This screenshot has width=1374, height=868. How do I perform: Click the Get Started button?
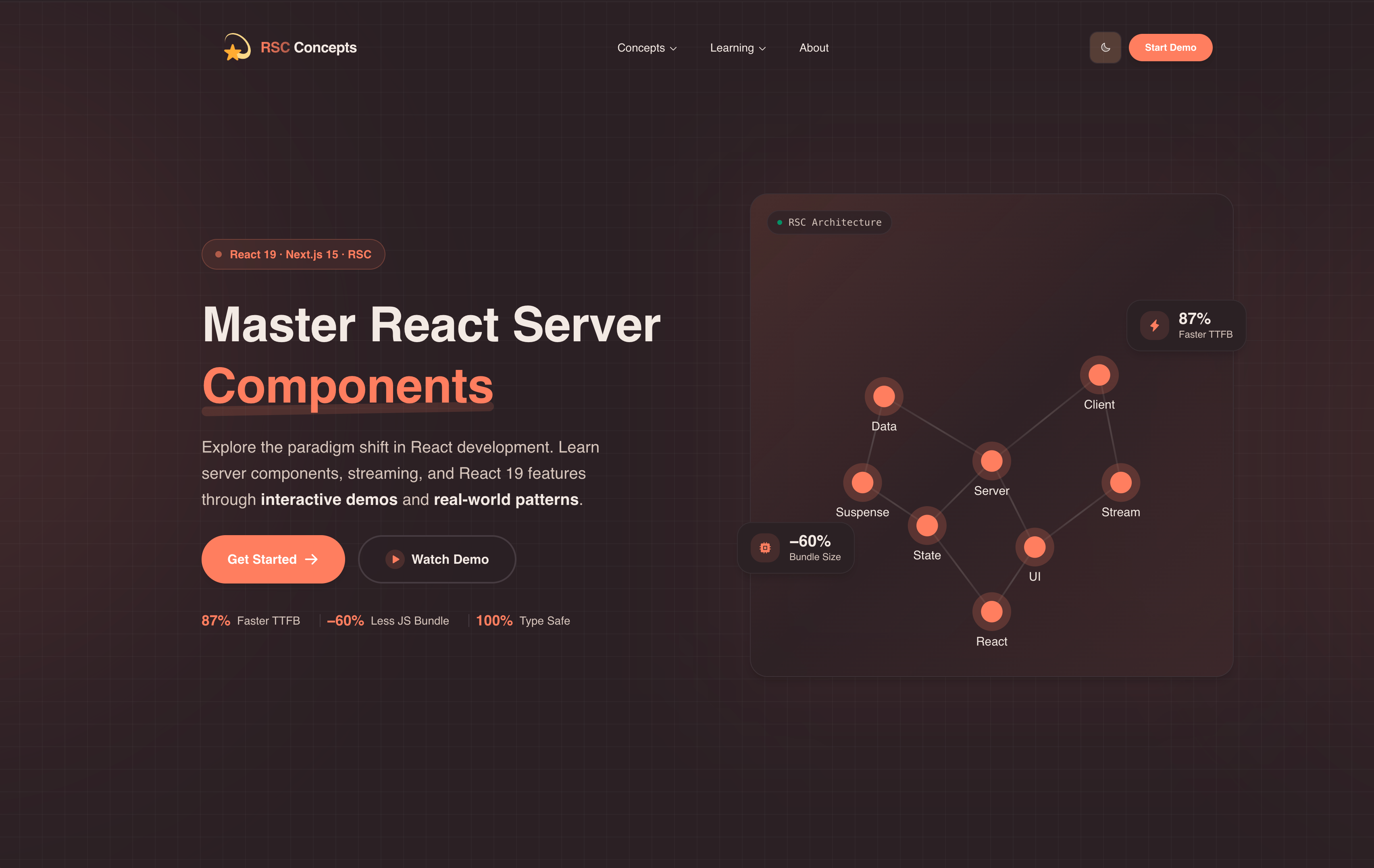273,559
